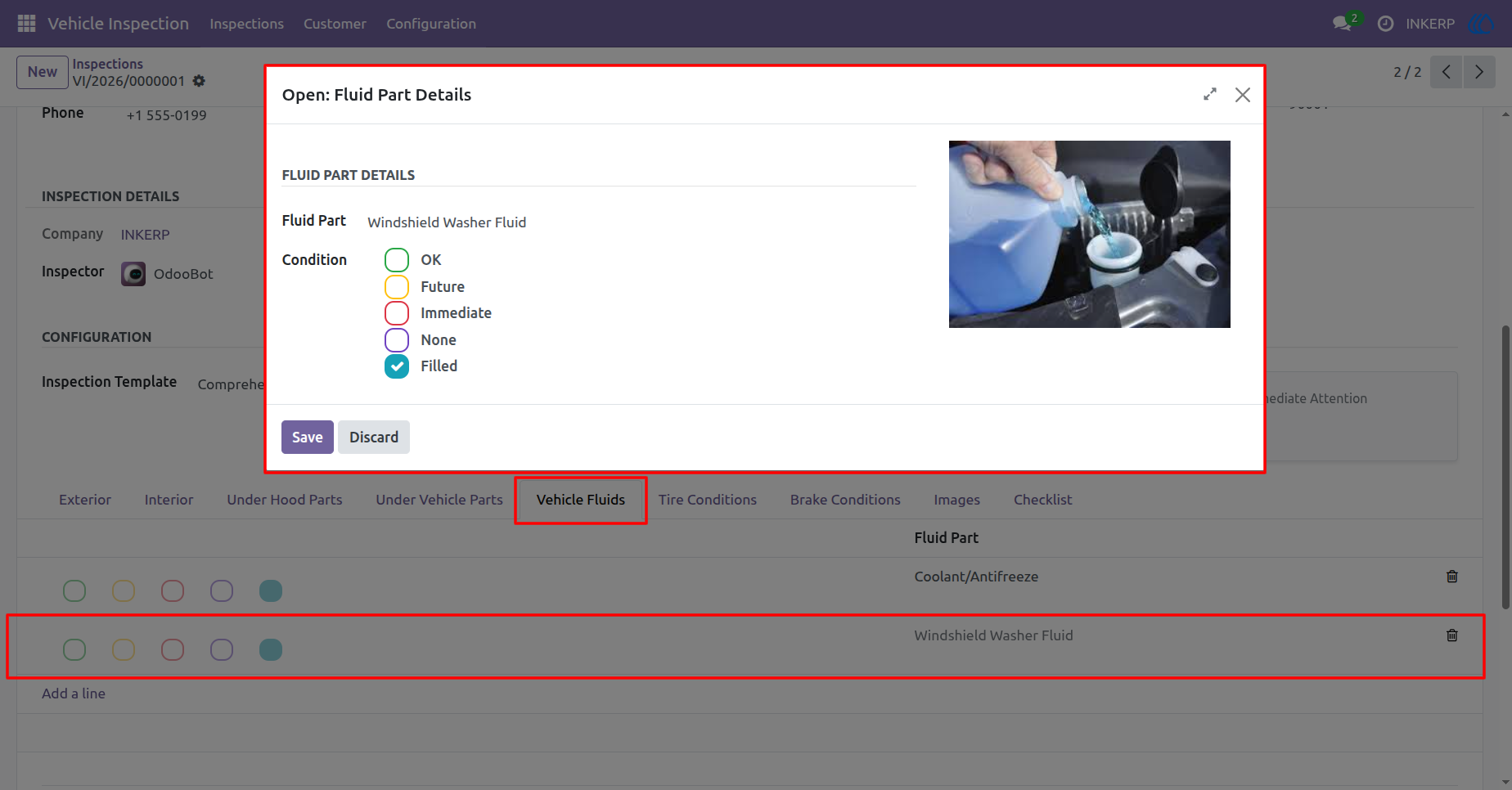Screen dimensions: 1512x790
Task: Expand the dialog to full screen
Action: [x=1210, y=95]
